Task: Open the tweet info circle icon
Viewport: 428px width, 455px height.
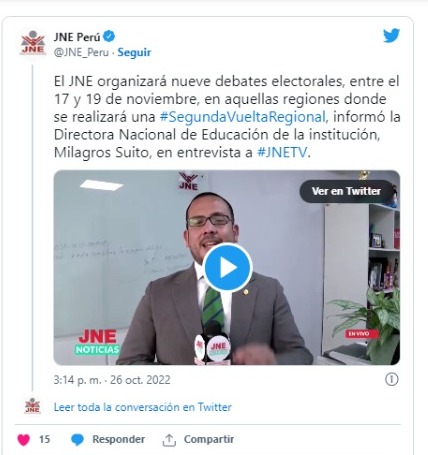Action: point(391,379)
